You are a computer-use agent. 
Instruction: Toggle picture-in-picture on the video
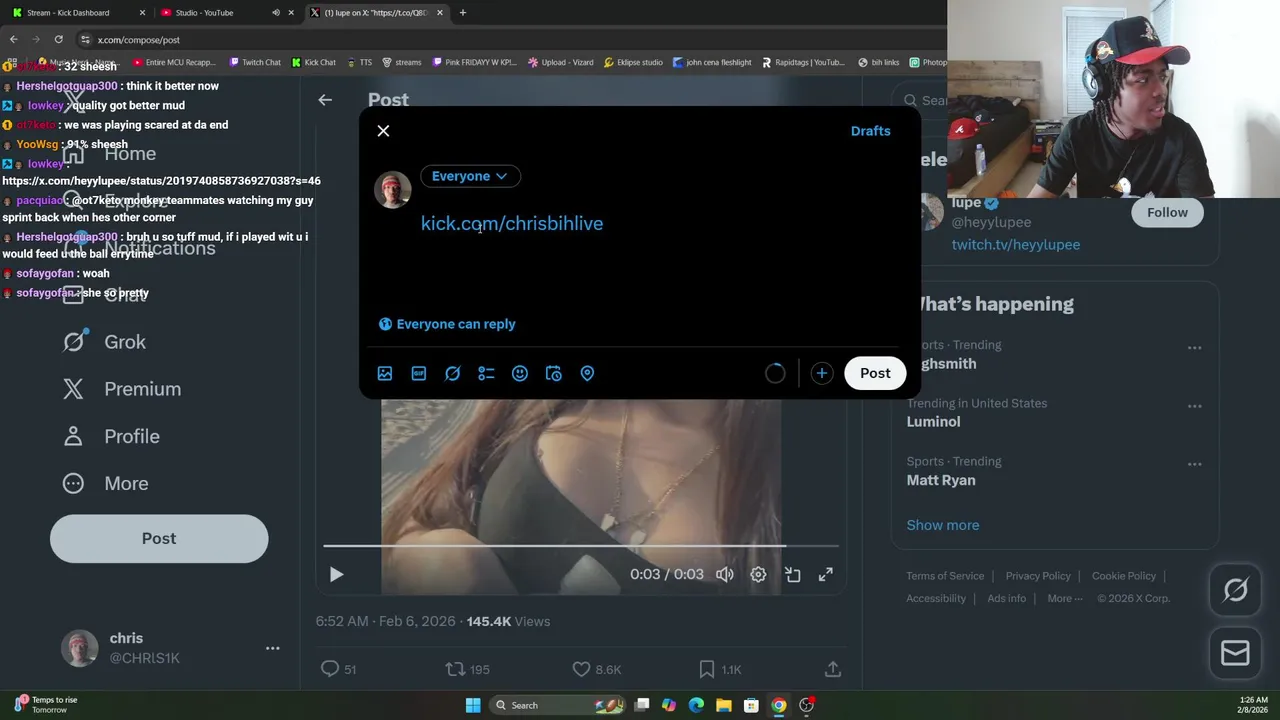pyautogui.click(x=792, y=575)
